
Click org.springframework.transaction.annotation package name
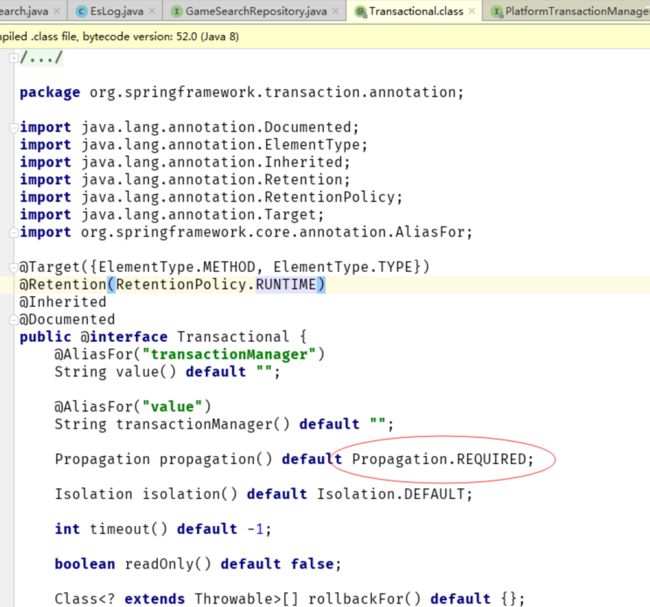pyautogui.click(x=272, y=92)
